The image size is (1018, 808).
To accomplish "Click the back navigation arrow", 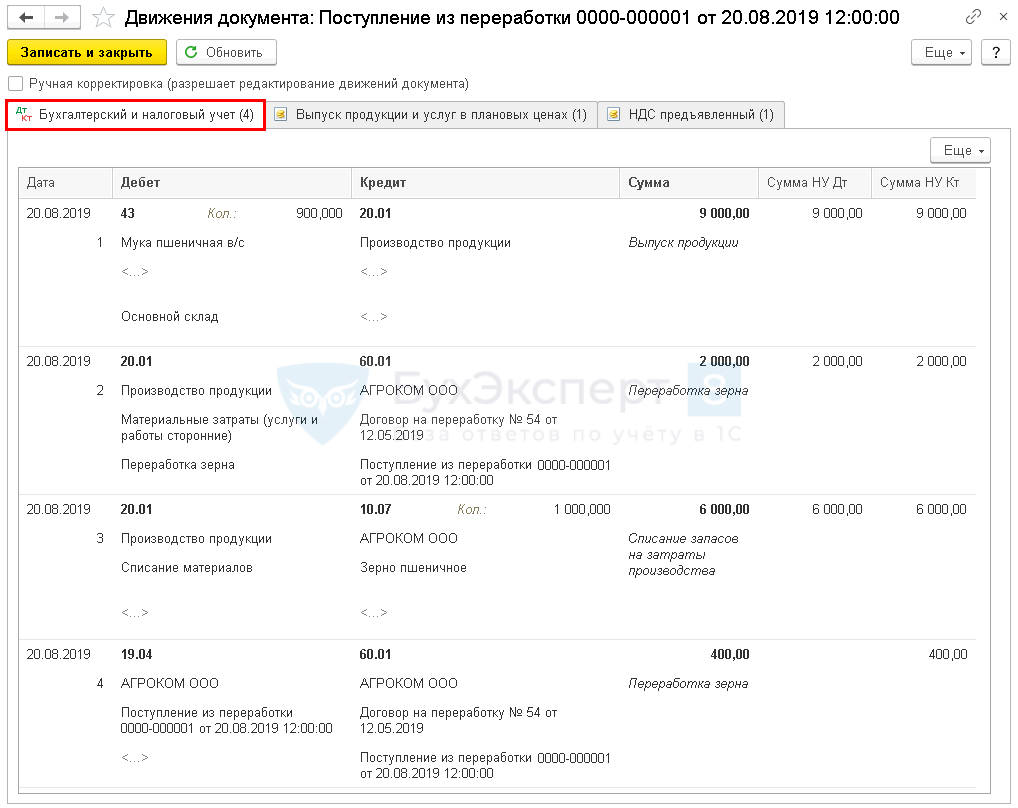I will (27, 18).
